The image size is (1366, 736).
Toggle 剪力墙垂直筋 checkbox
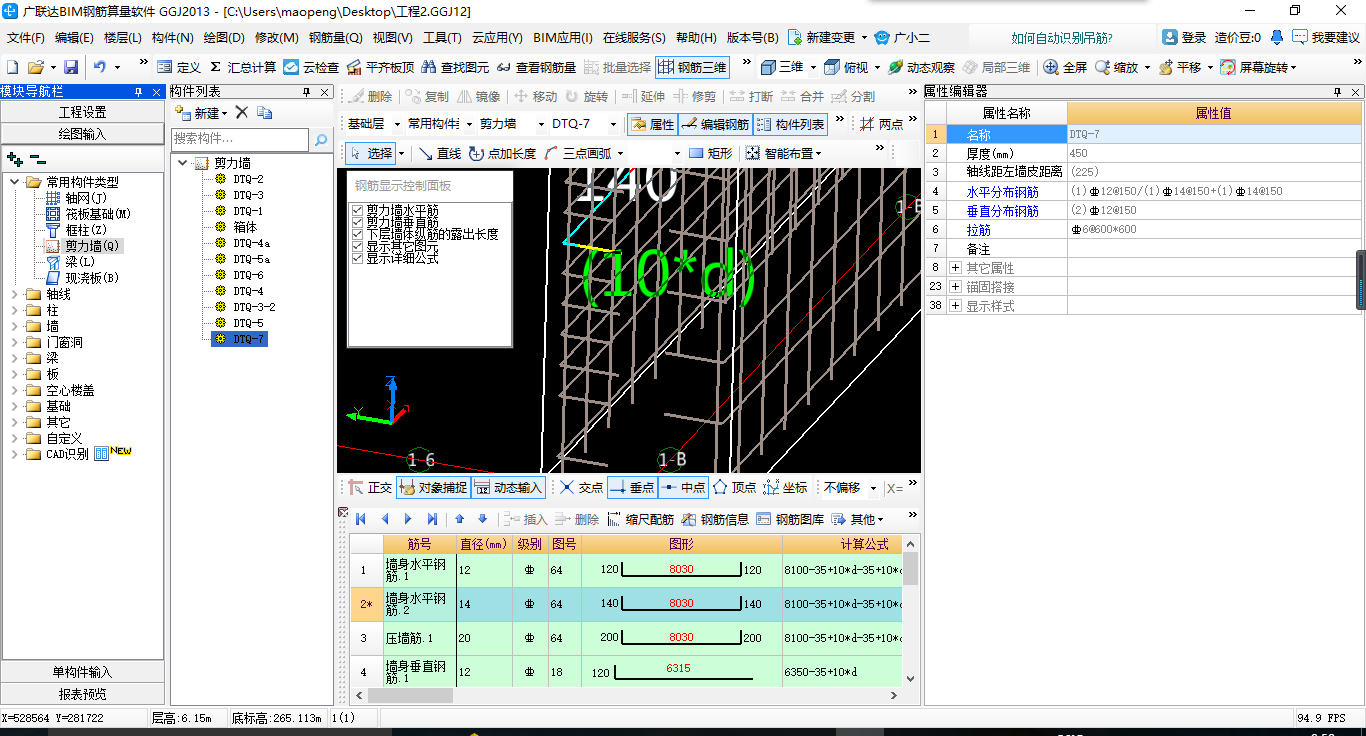click(358, 222)
